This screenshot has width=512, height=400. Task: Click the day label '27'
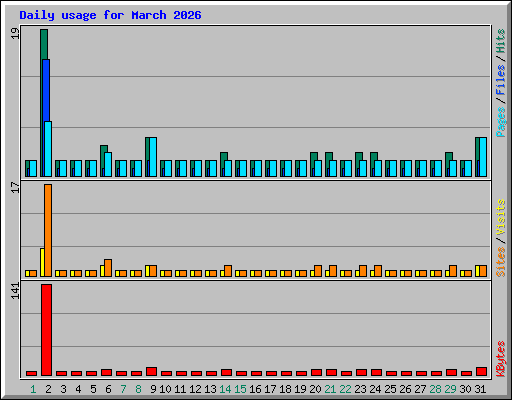[420, 389]
